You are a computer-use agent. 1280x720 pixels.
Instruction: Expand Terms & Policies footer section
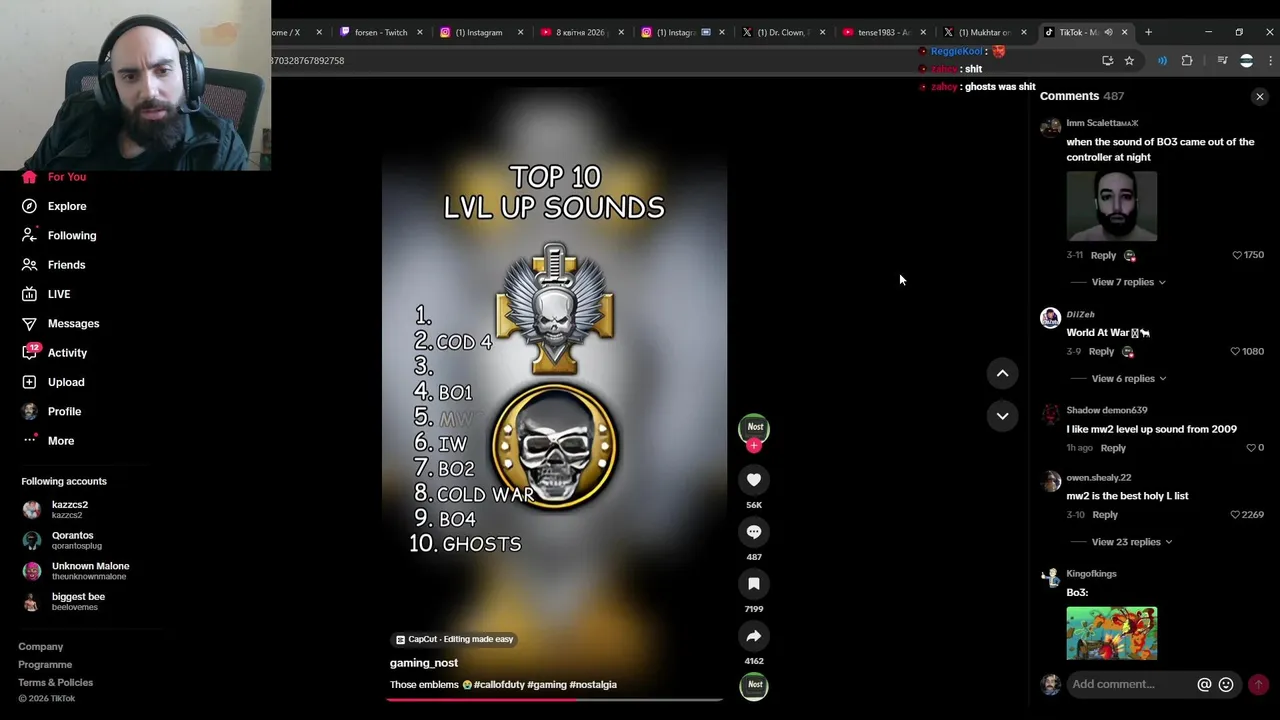pos(55,683)
